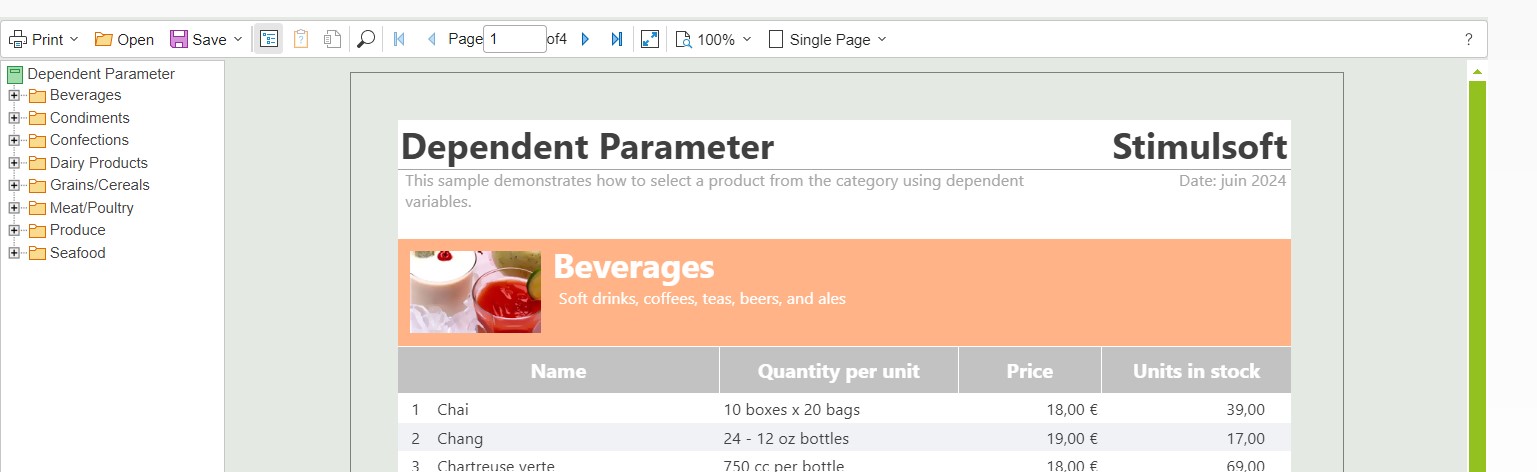This screenshot has height=472, width=1537.
Task: Click the green vertical scrollbar
Action: 1476,276
